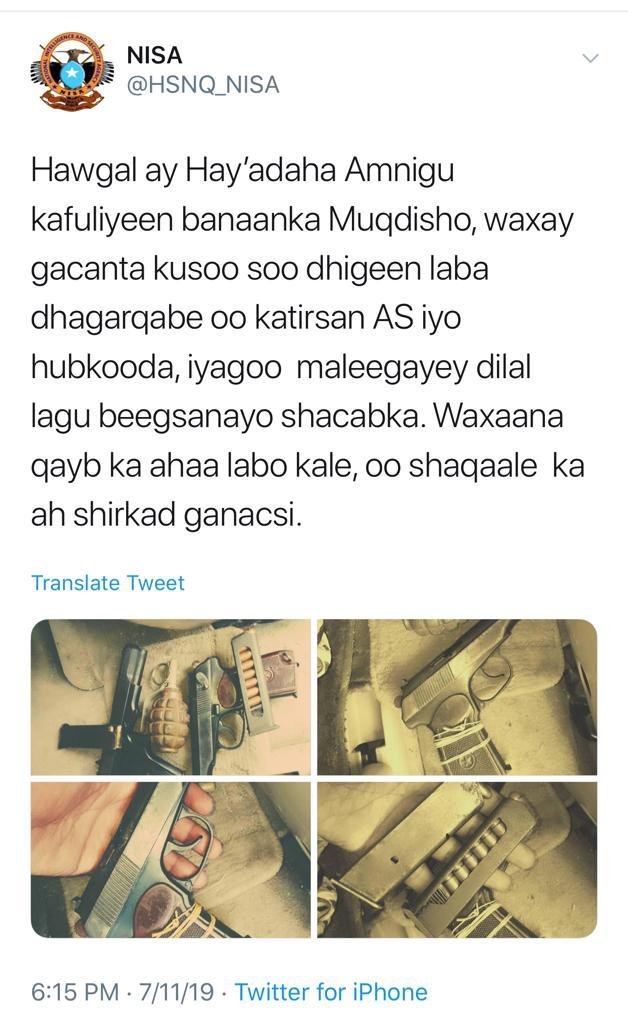View the bottom-right magazine with bullets photo
Screen dimensions: 628x1024
click(x=457, y=860)
